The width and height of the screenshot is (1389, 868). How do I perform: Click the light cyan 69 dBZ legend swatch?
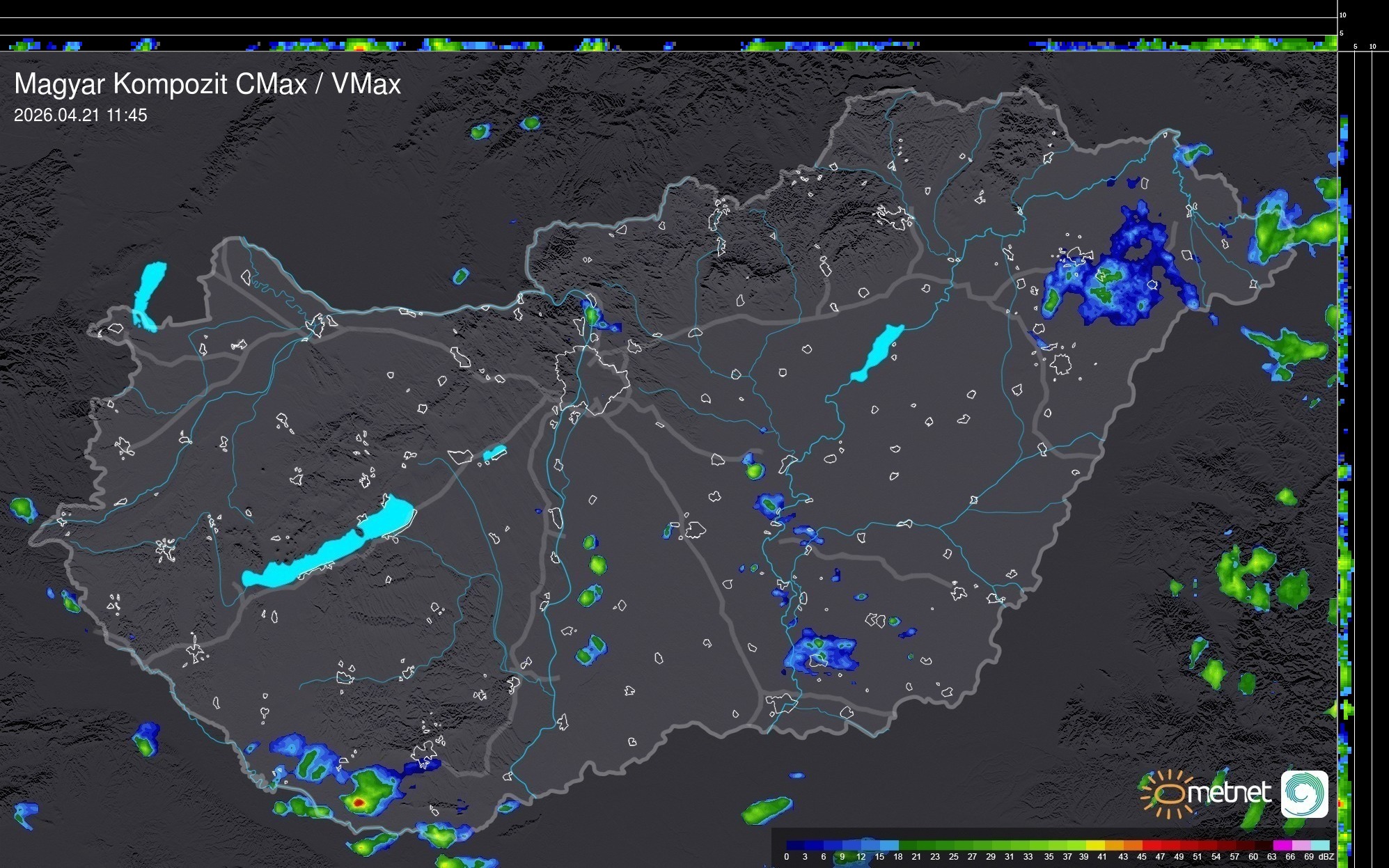point(1320,845)
